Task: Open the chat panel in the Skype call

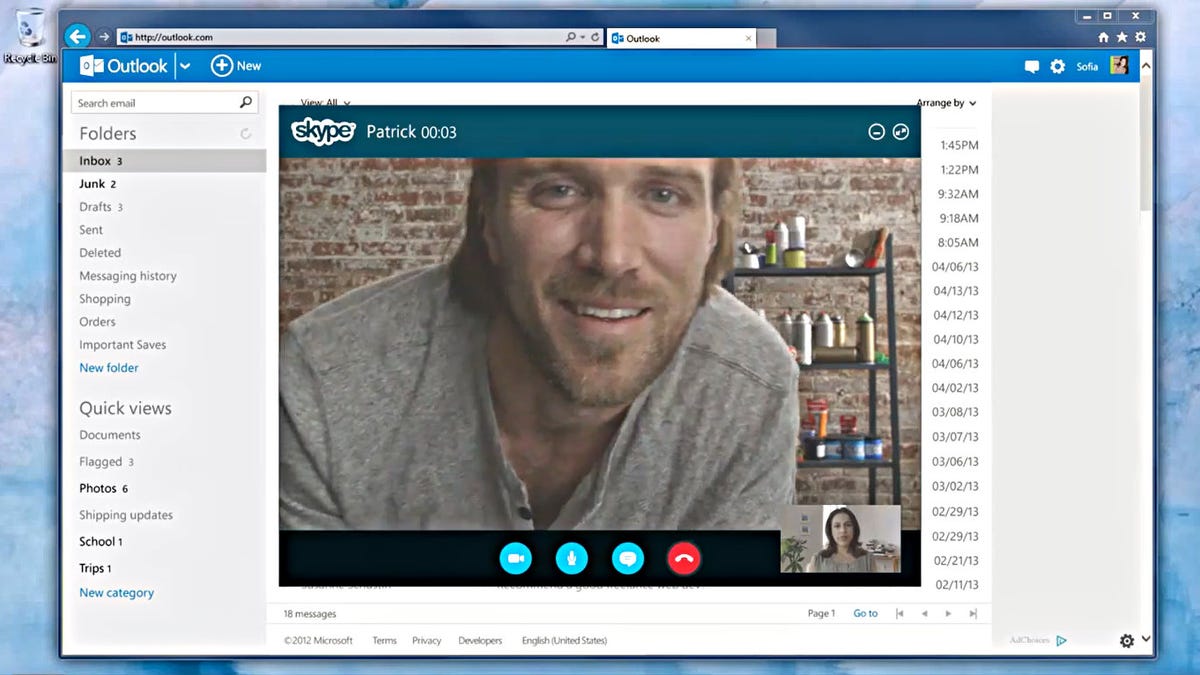Action: pos(627,558)
